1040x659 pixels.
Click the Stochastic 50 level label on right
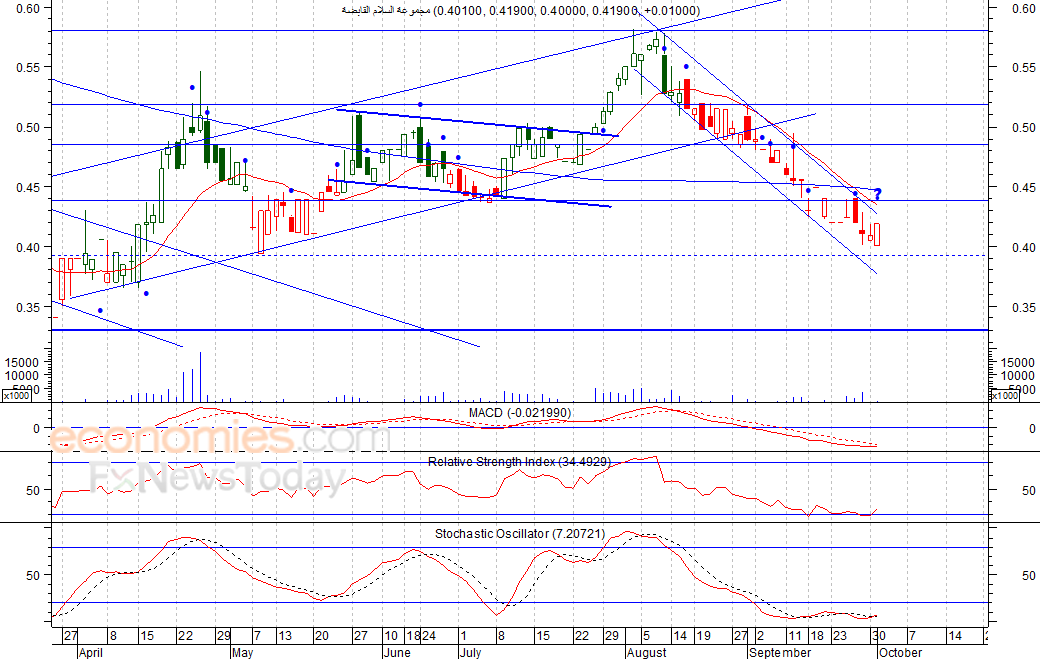(x=1028, y=575)
